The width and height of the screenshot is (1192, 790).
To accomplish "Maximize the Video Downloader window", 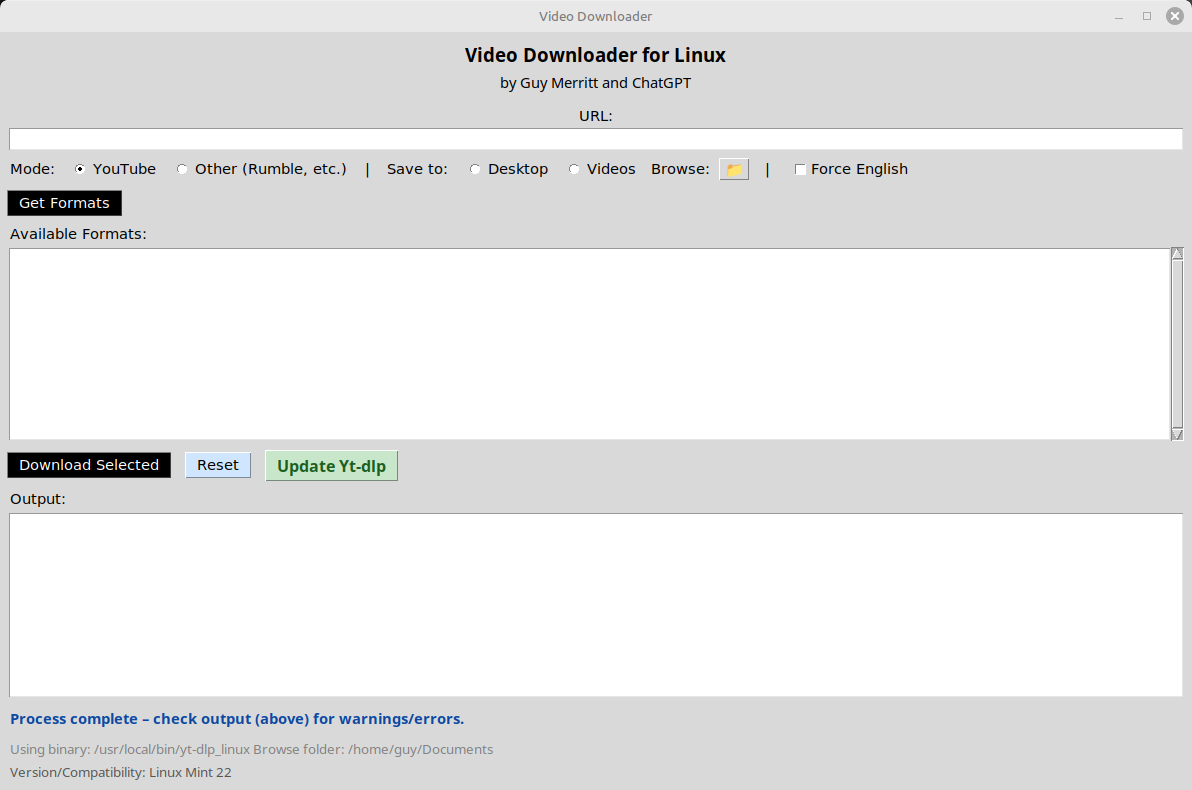I will (1147, 16).
